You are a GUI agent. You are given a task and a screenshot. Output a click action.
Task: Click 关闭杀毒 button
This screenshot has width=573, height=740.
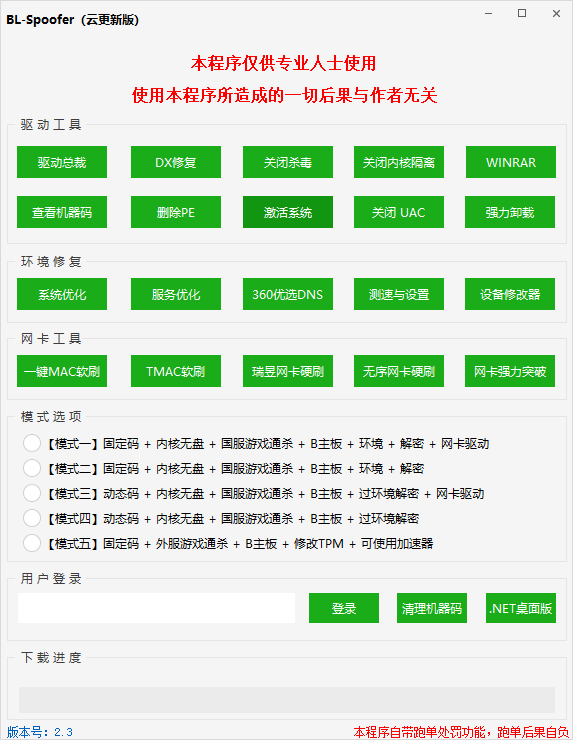(288, 162)
